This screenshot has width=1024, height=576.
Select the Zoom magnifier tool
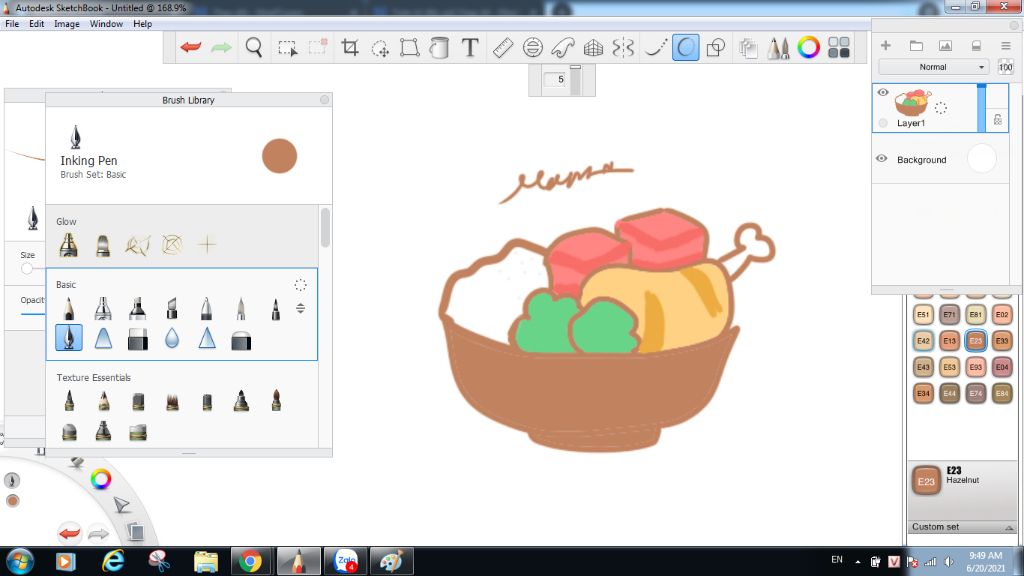pyautogui.click(x=253, y=47)
